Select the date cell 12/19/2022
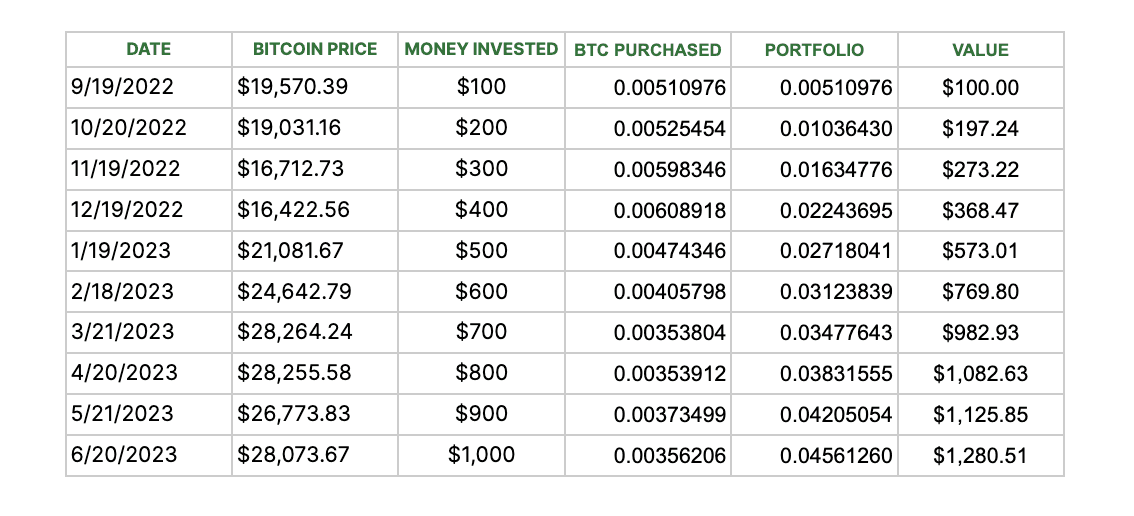1134x516 pixels. point(148,210)
